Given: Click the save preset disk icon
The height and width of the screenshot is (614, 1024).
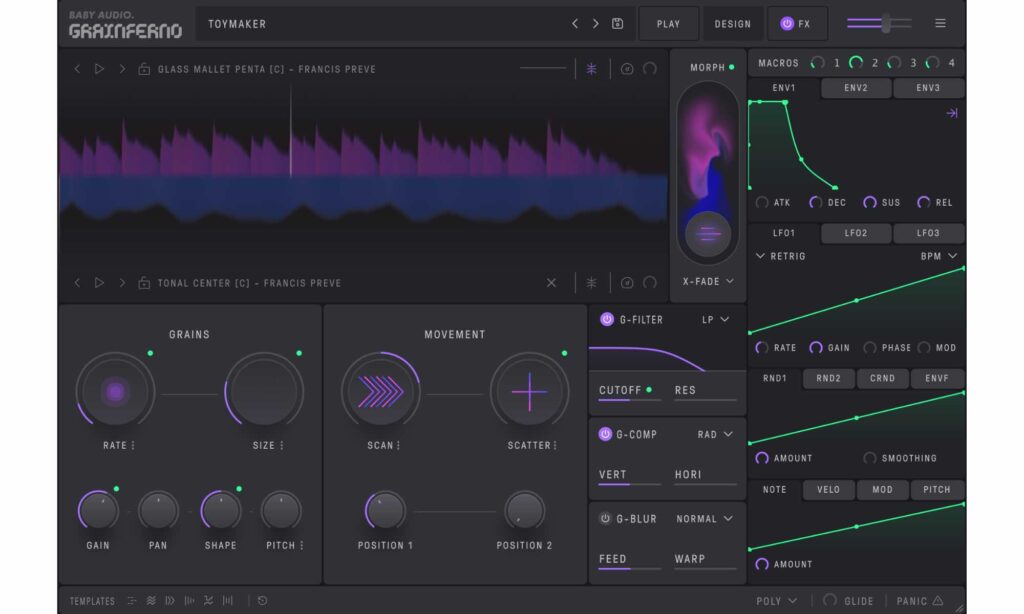Looking at the screenshot, I should pyautogui.click(x=615, y=23).
